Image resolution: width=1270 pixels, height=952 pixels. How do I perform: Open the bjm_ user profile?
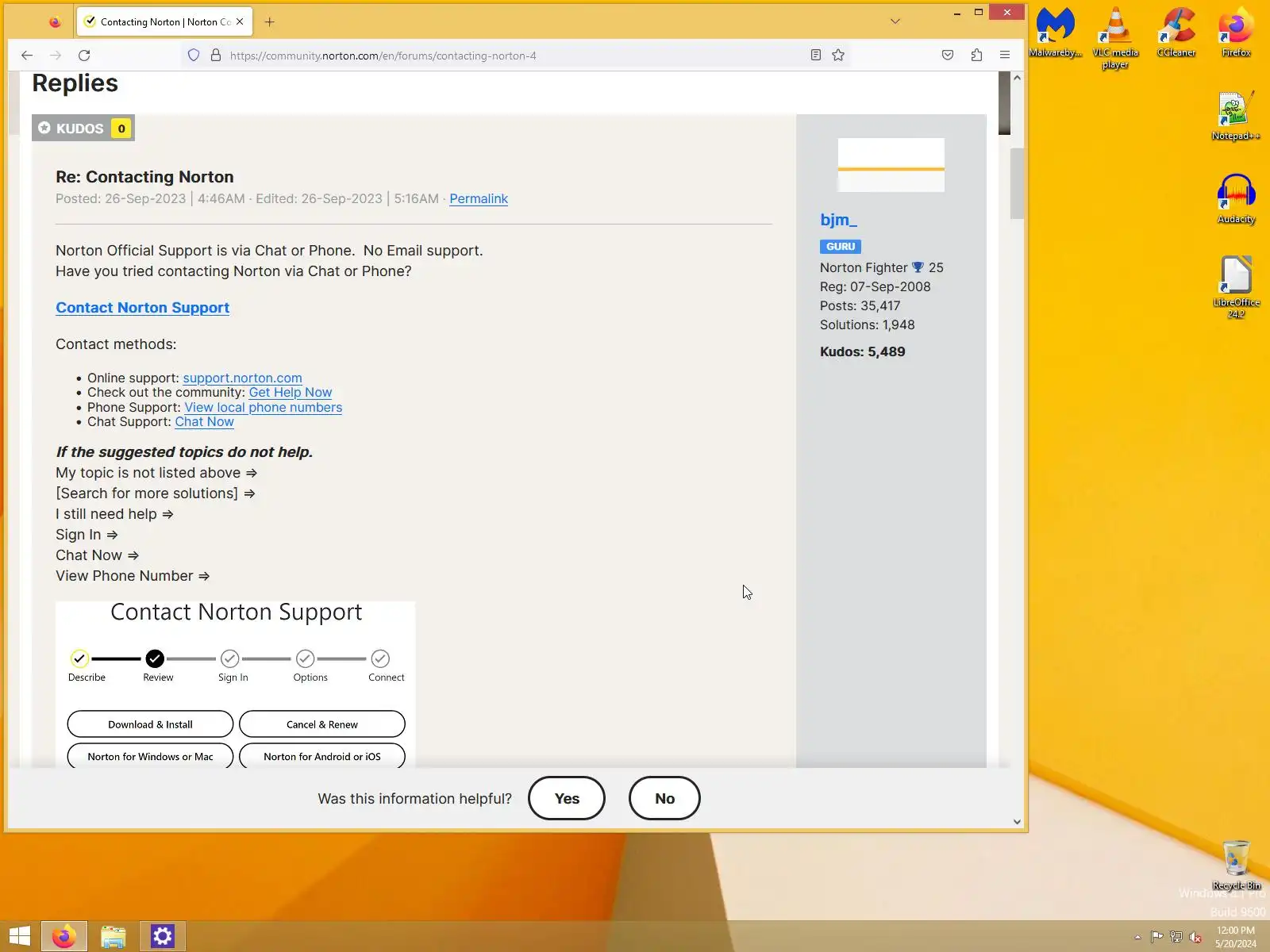[x=838, y=220]
